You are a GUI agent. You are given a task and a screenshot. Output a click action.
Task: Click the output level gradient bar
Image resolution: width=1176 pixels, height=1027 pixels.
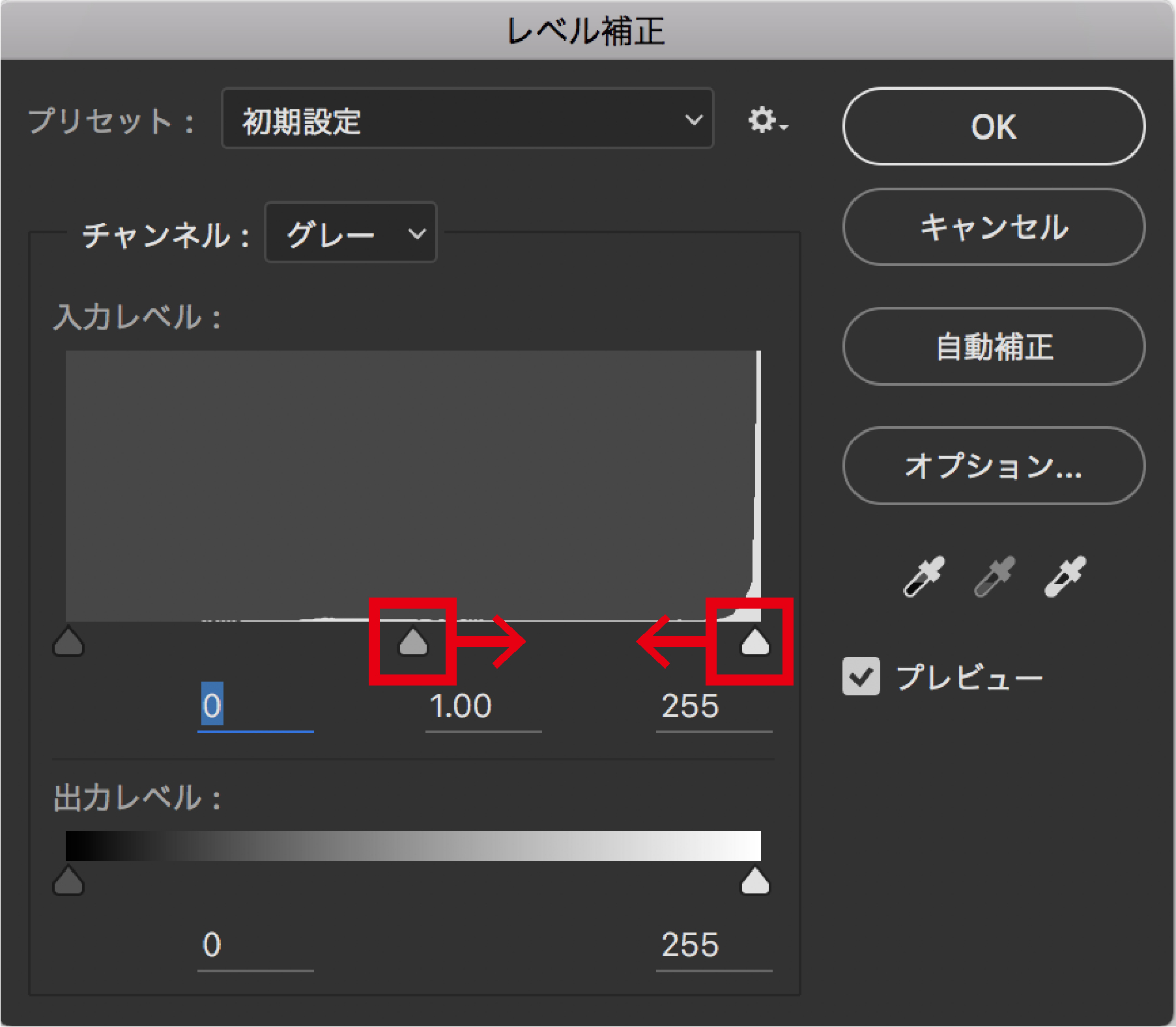point(413,846)
